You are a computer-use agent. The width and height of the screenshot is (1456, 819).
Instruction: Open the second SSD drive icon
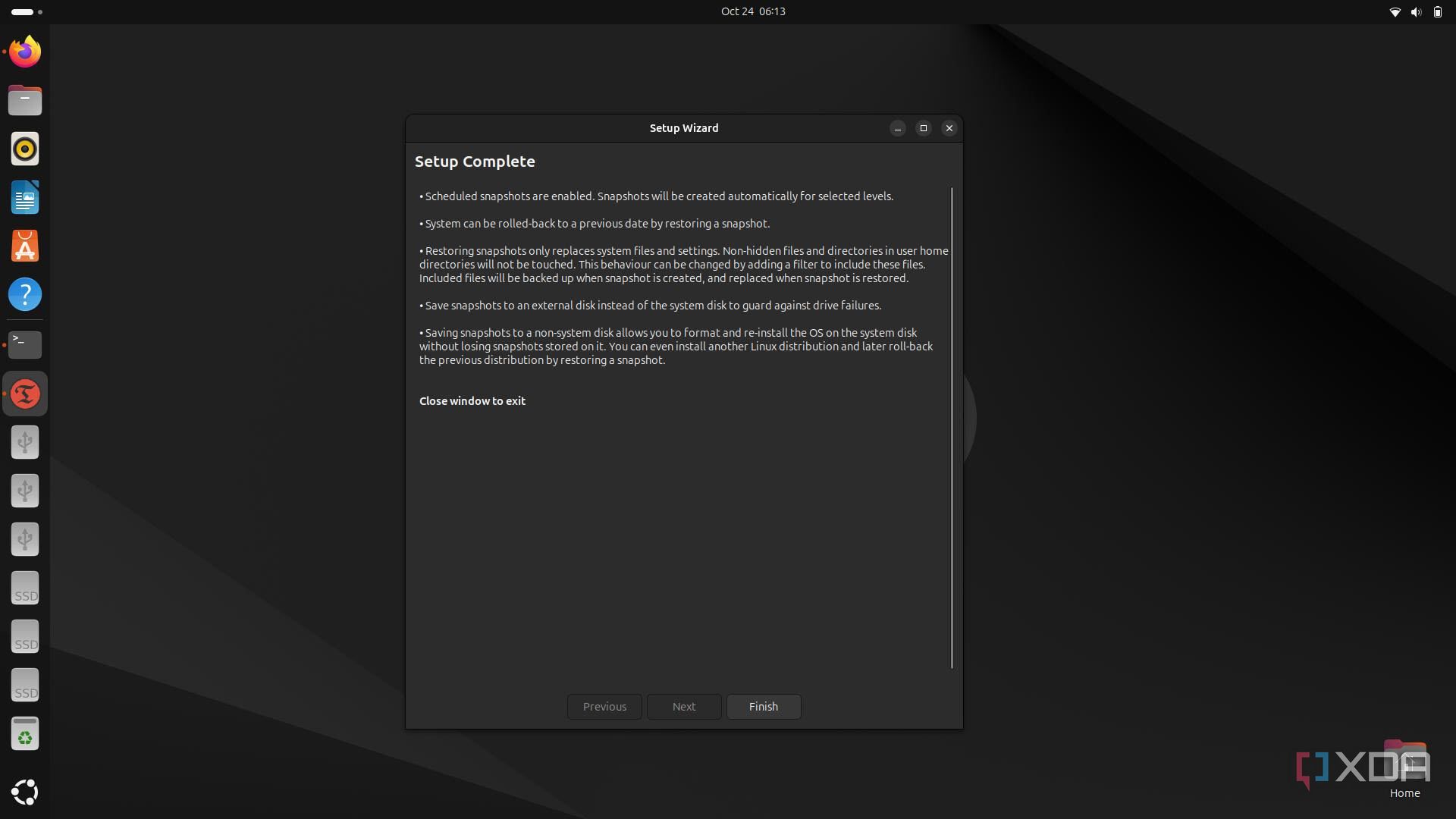click(x=25, y=636)
